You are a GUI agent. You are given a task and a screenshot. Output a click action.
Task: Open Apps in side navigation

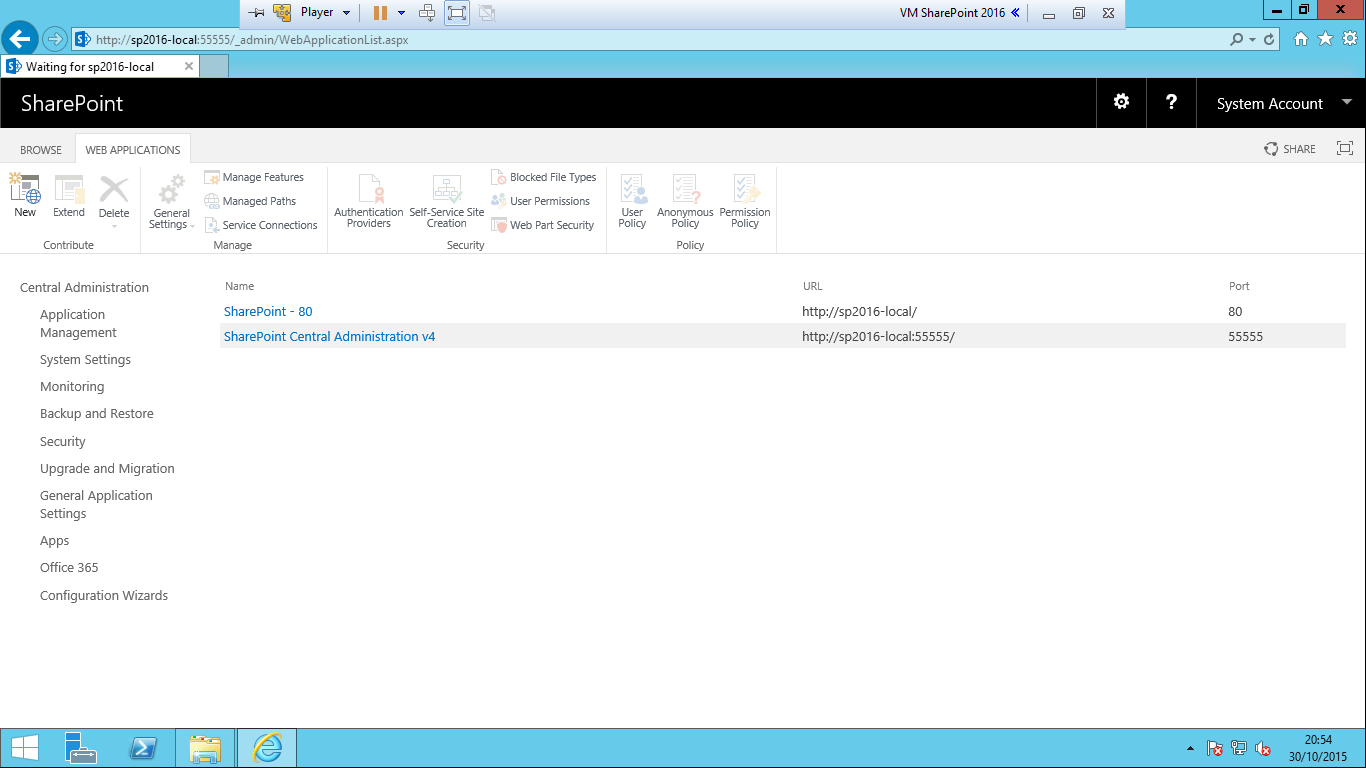(55, 540)
